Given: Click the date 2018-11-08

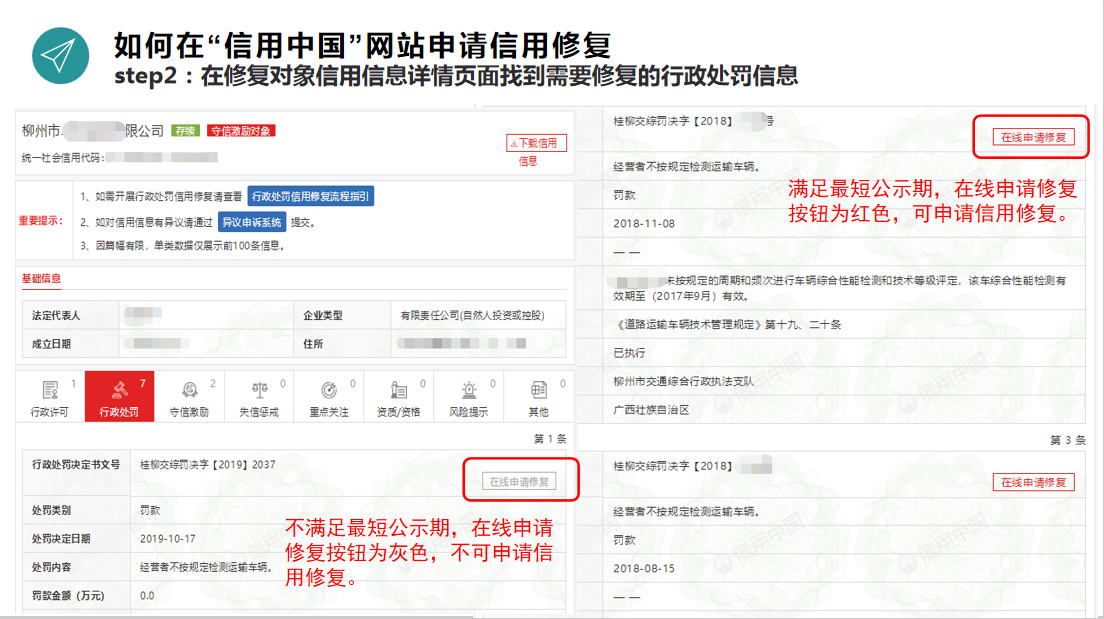Looking at the screenshot, I should click(644, 223).
